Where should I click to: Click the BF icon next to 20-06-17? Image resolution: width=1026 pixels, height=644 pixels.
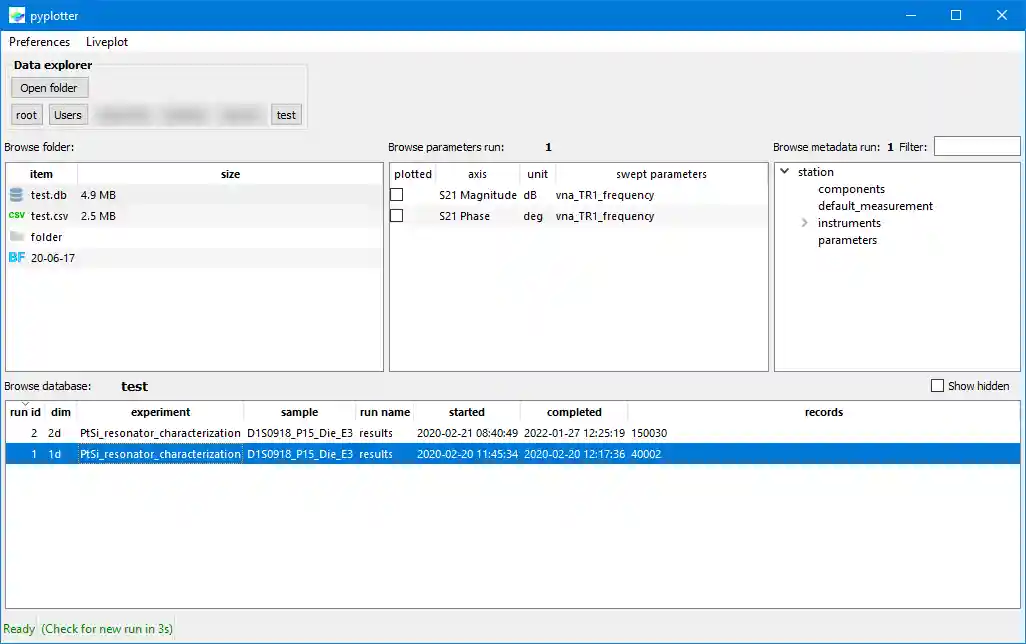coord(16,258)
